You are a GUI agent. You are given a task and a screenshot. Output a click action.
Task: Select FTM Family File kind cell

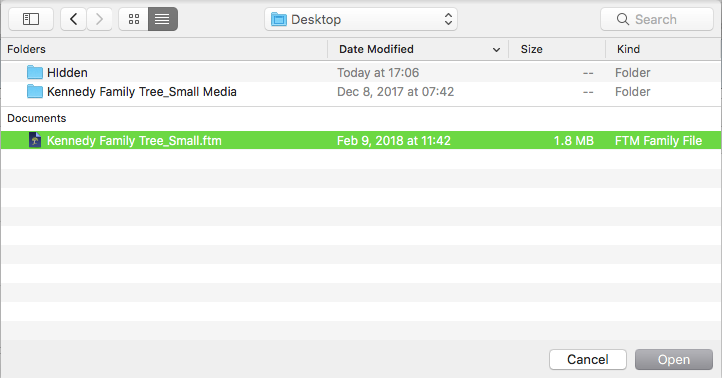click(658, 140)
